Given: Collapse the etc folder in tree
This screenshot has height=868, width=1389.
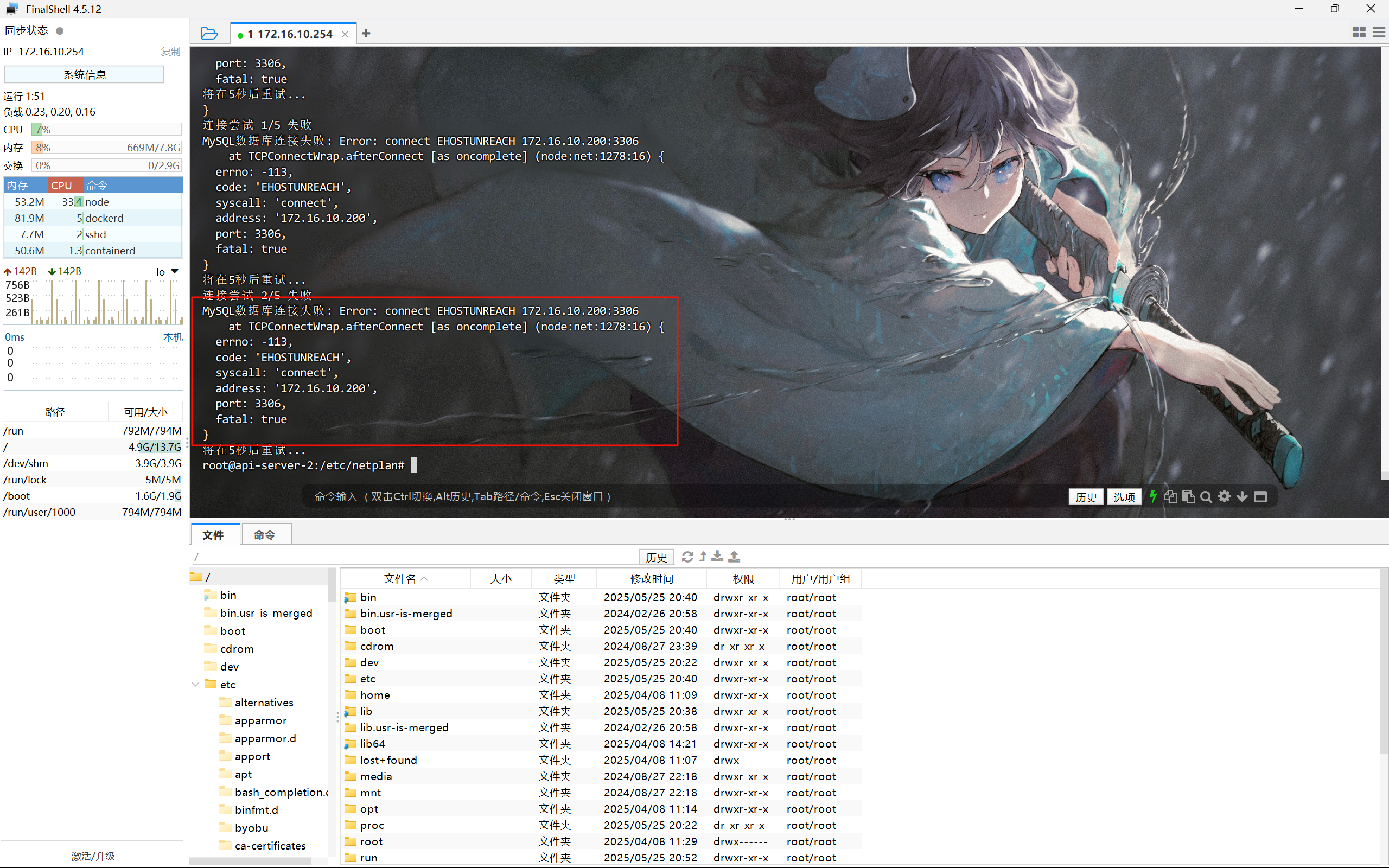Looking at the screenshot, I should (196, 684).
